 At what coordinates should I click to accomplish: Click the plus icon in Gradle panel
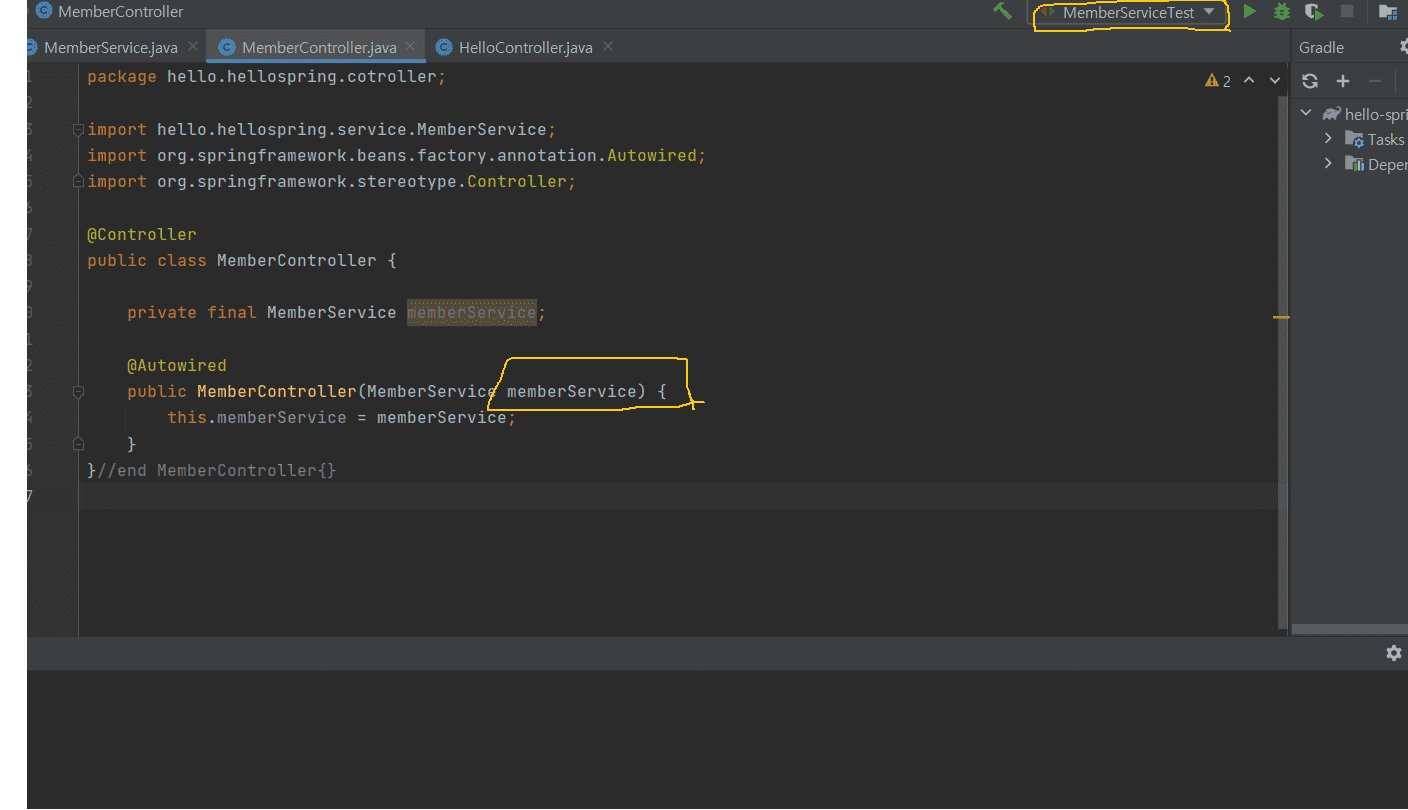(x=1343, y=81)
